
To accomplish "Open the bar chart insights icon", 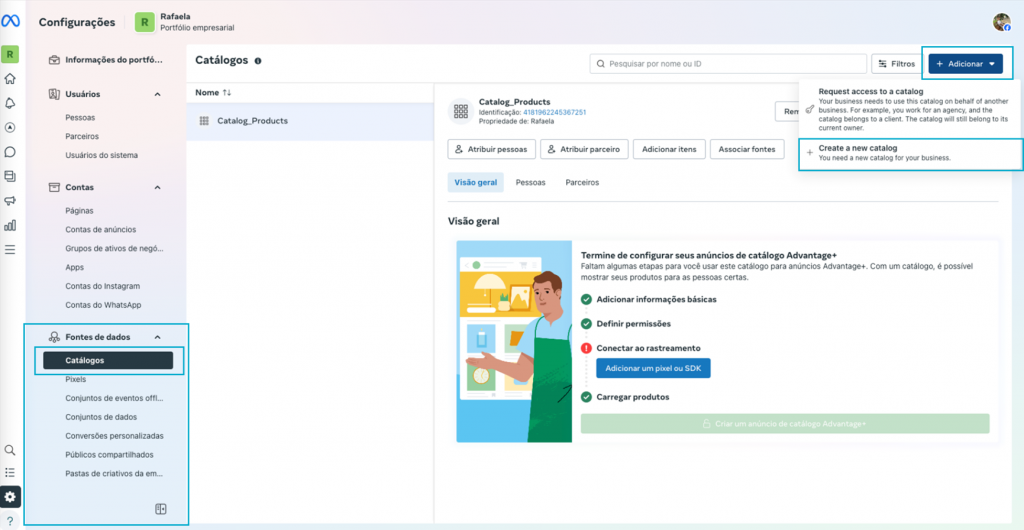I will point(10,225).
